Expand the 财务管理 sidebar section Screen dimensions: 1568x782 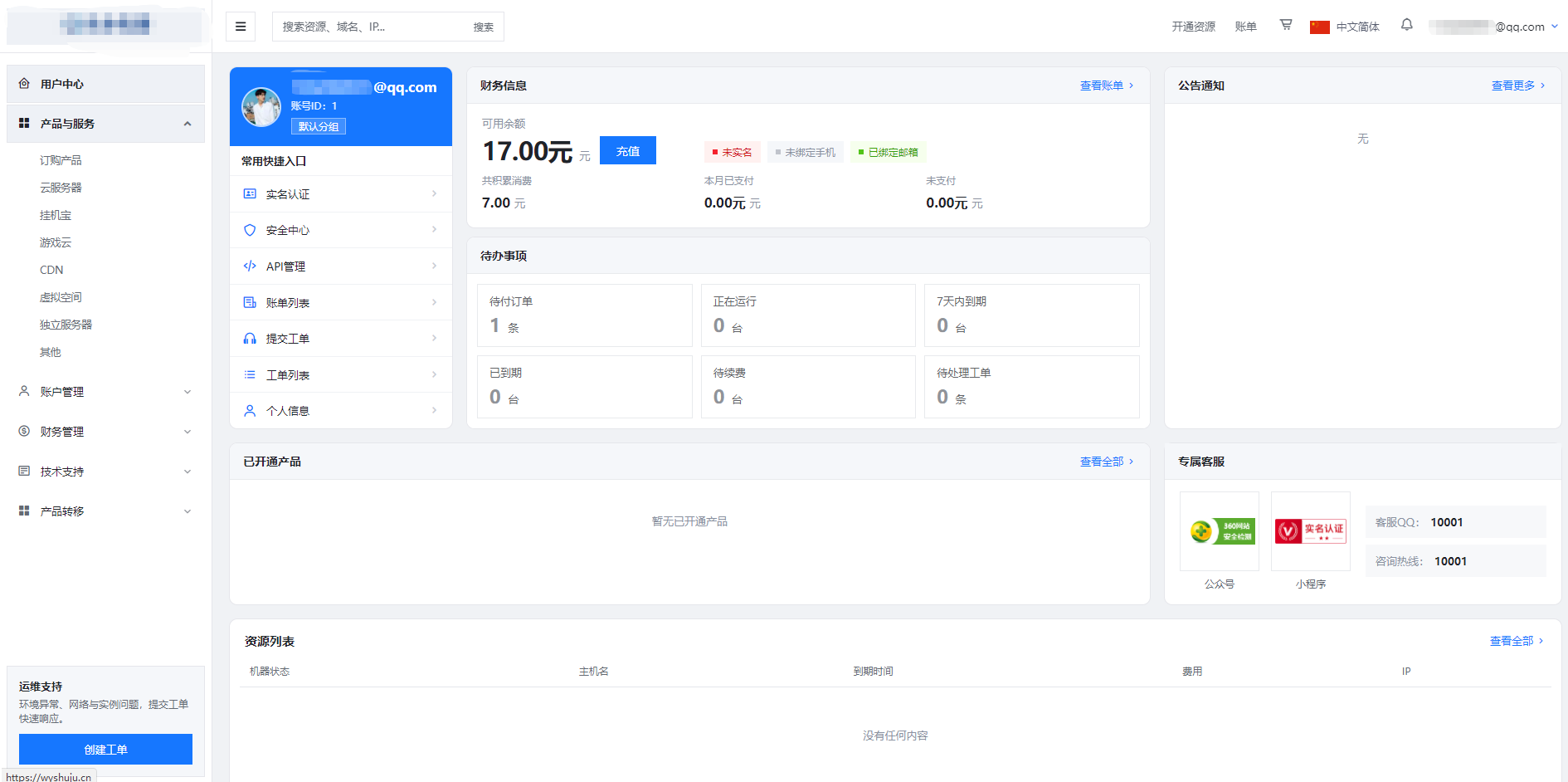(x=105, y=432)
